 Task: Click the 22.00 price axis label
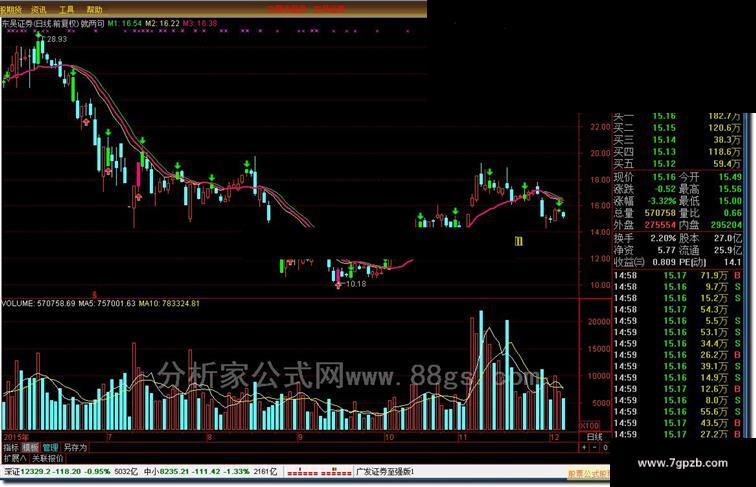600,127
